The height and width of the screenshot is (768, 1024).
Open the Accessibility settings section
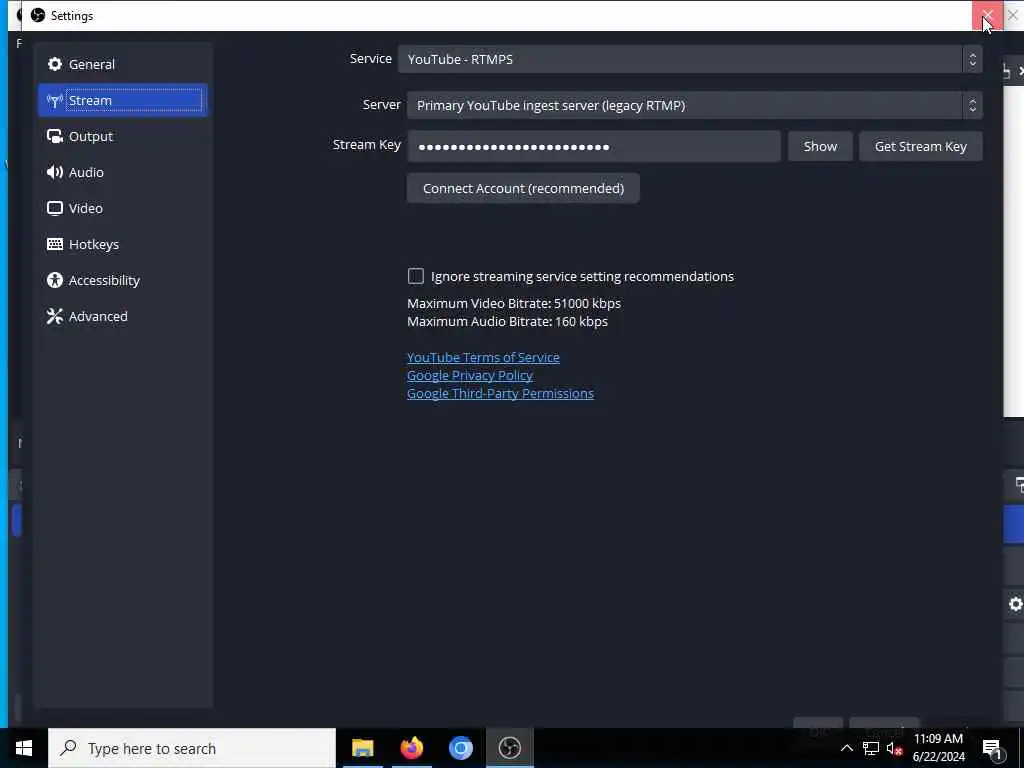tap(123, 280)
